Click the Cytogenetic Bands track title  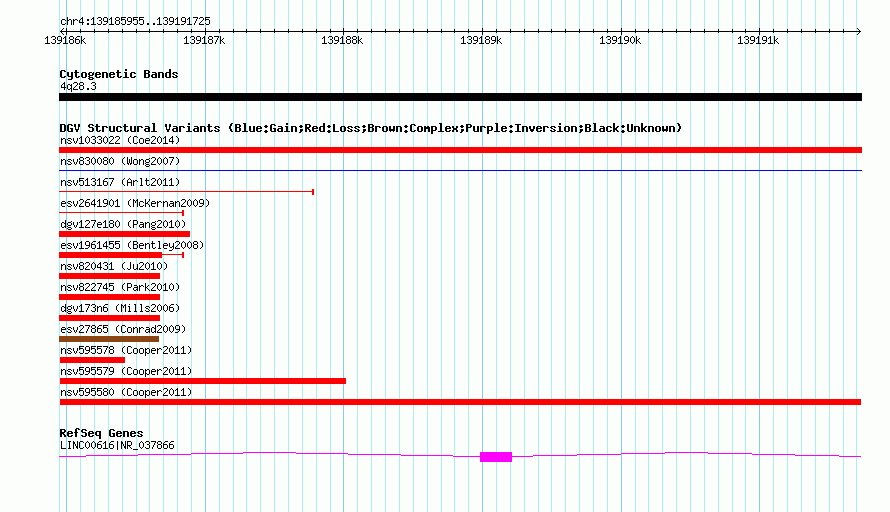coord(119,74)
